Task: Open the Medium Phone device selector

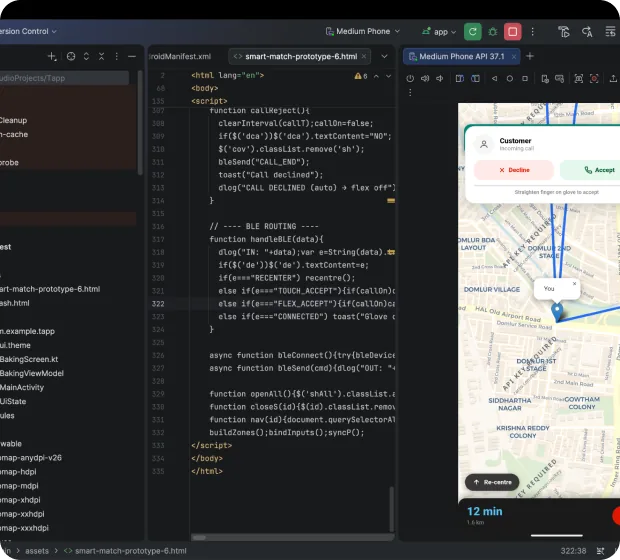Action: [x=363, y=31]
